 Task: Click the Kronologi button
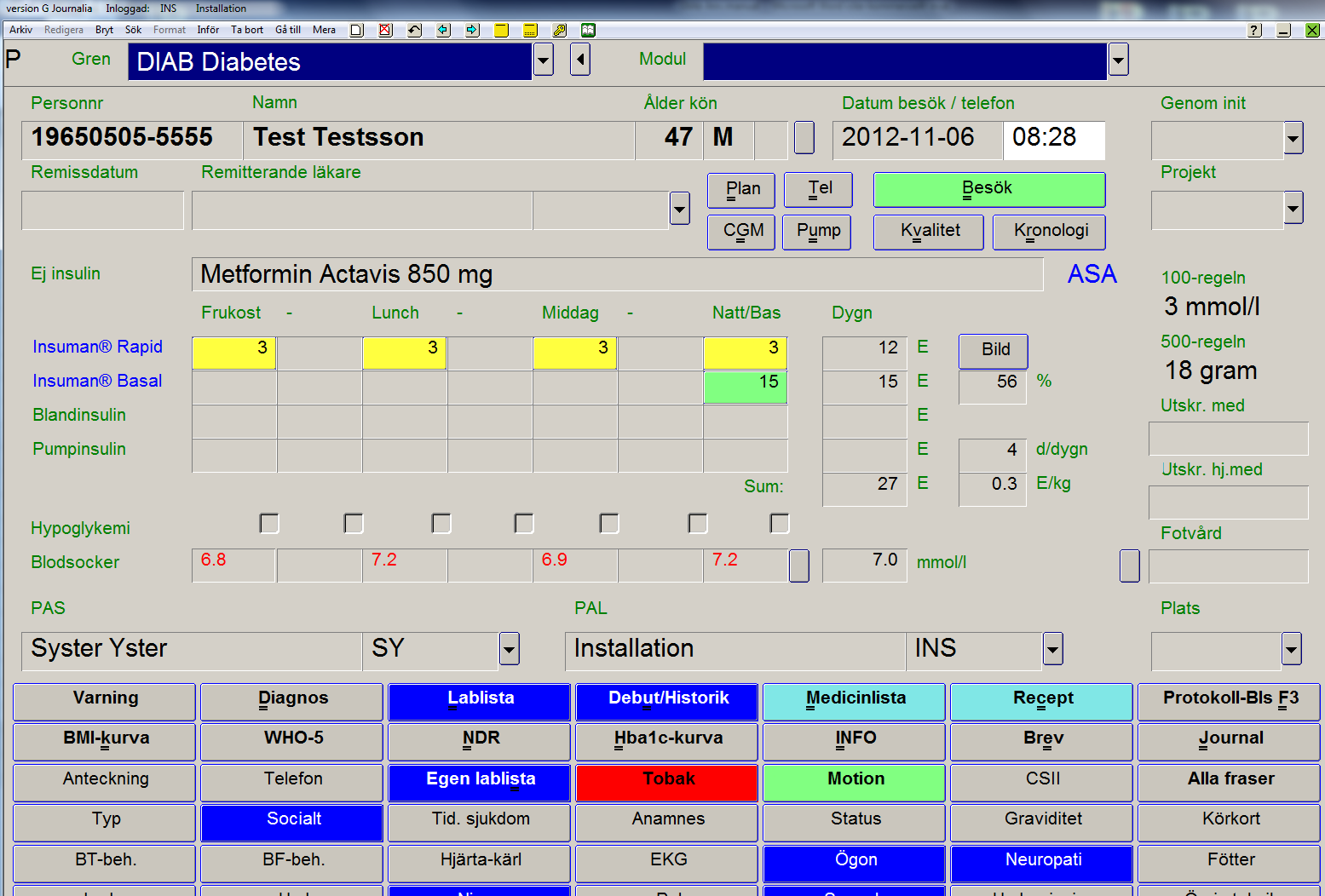[x=1050, y=232]
